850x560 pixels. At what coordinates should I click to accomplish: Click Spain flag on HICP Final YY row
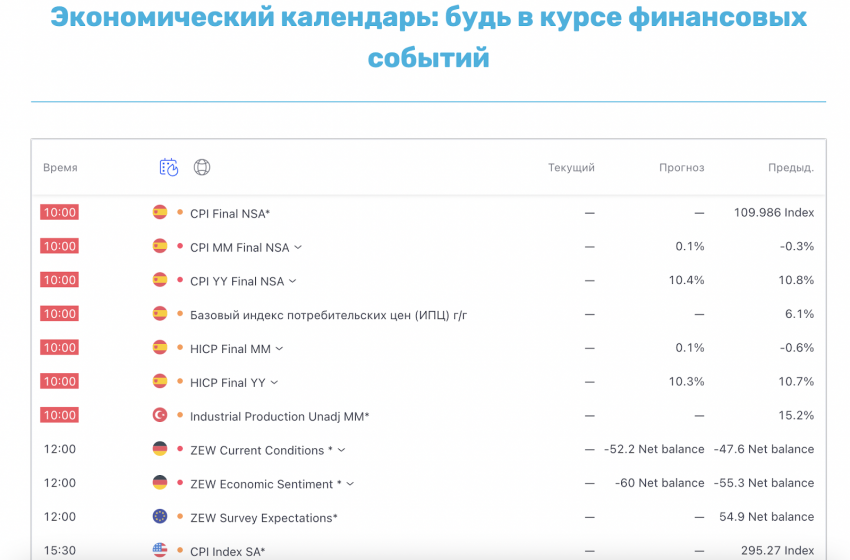tap(160, 381)
